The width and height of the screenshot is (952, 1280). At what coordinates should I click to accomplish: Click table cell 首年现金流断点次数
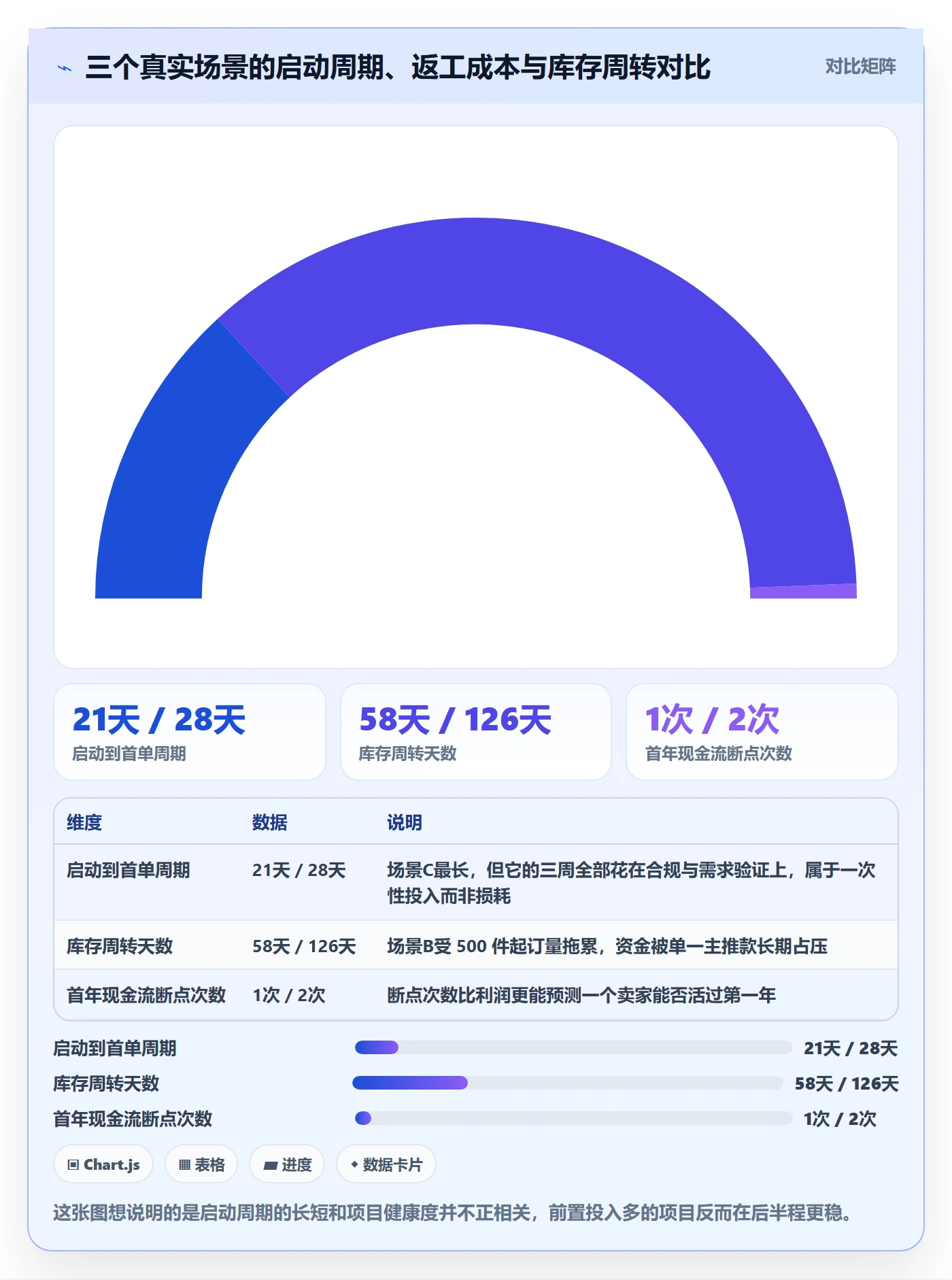click(146, 995)
